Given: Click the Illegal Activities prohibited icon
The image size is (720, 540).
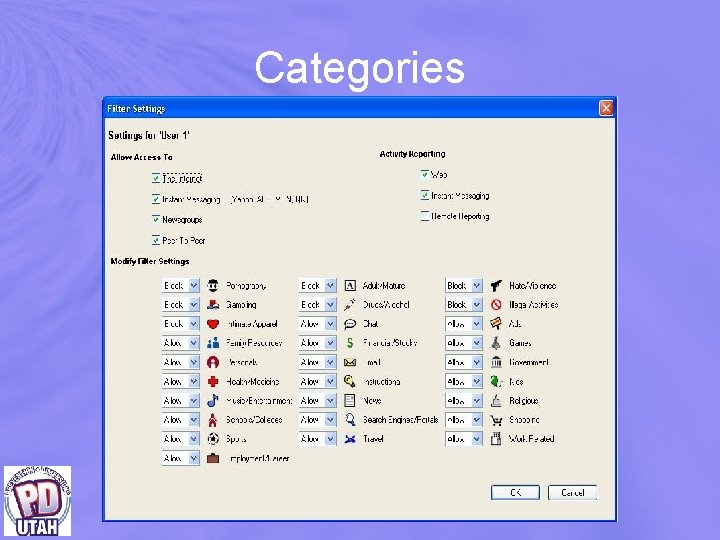Looking at the screenshot, I should tap(496, 304).
